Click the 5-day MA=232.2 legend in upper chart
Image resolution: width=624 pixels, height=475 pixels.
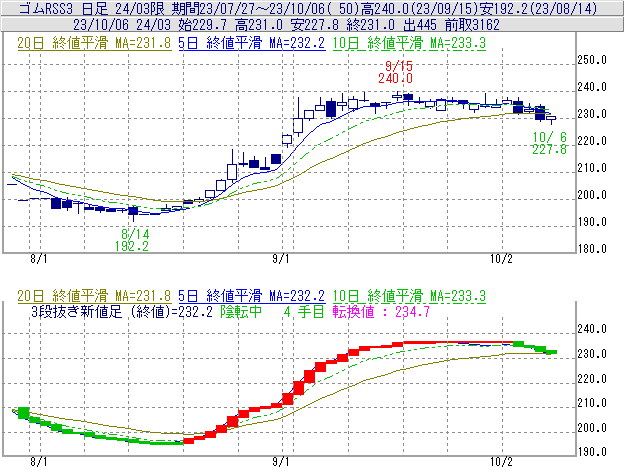tap(252, 43)
